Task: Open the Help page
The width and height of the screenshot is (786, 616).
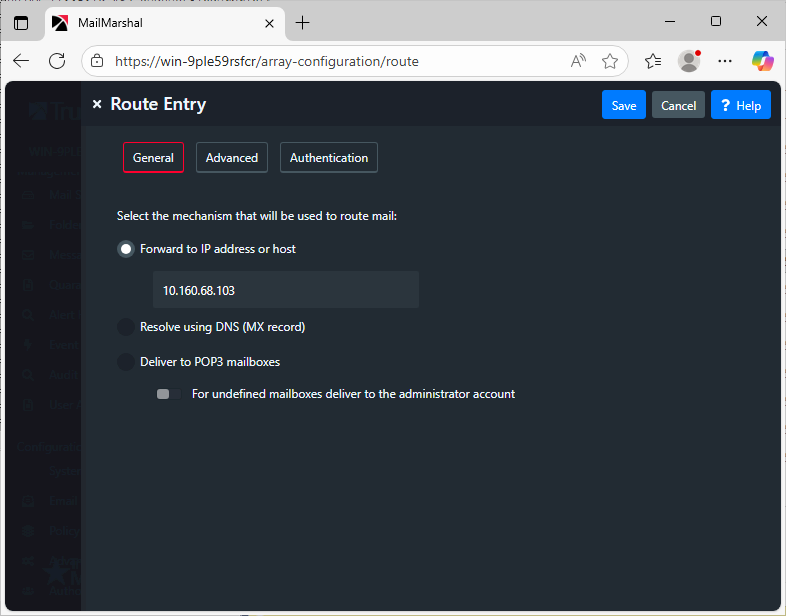Action: pos(740,105)
